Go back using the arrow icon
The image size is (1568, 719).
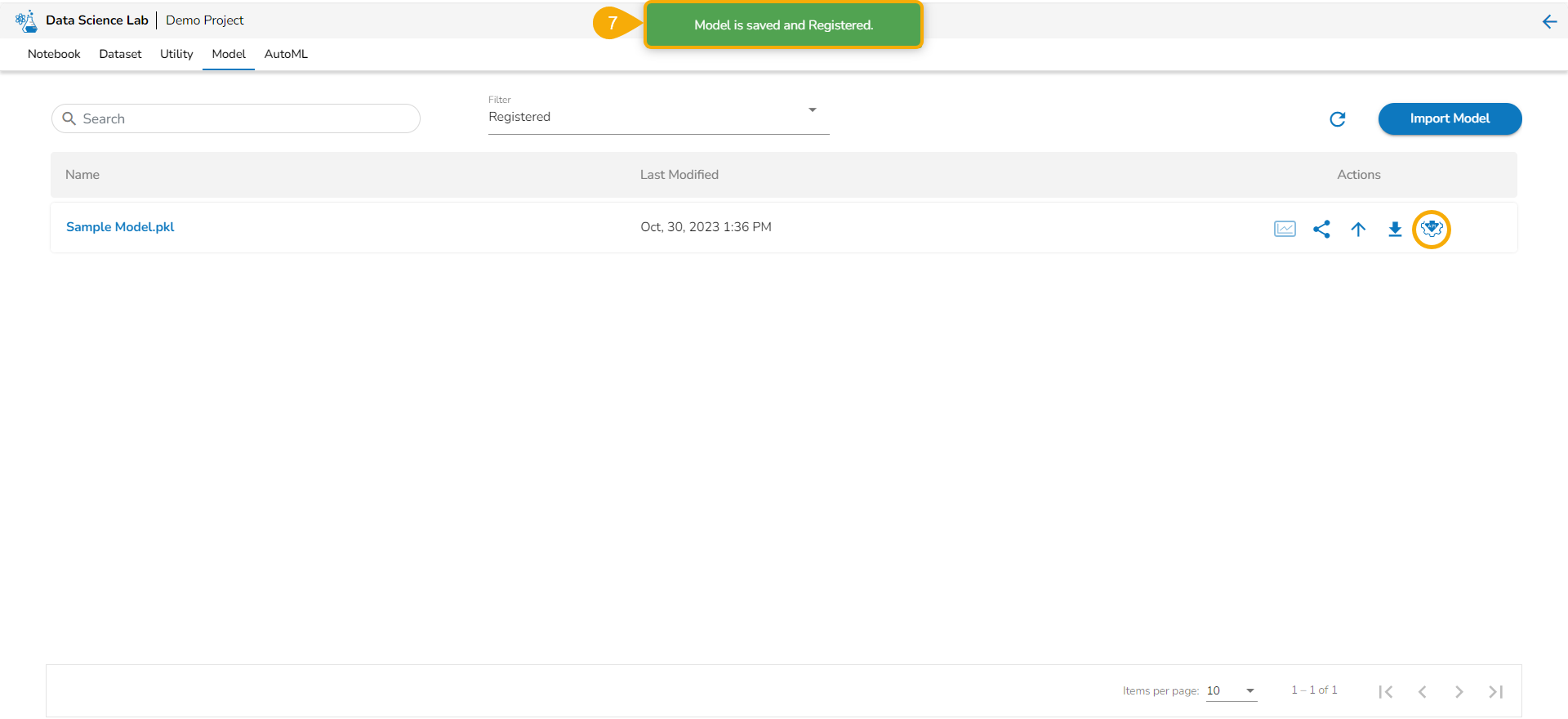click(1549, 22)
